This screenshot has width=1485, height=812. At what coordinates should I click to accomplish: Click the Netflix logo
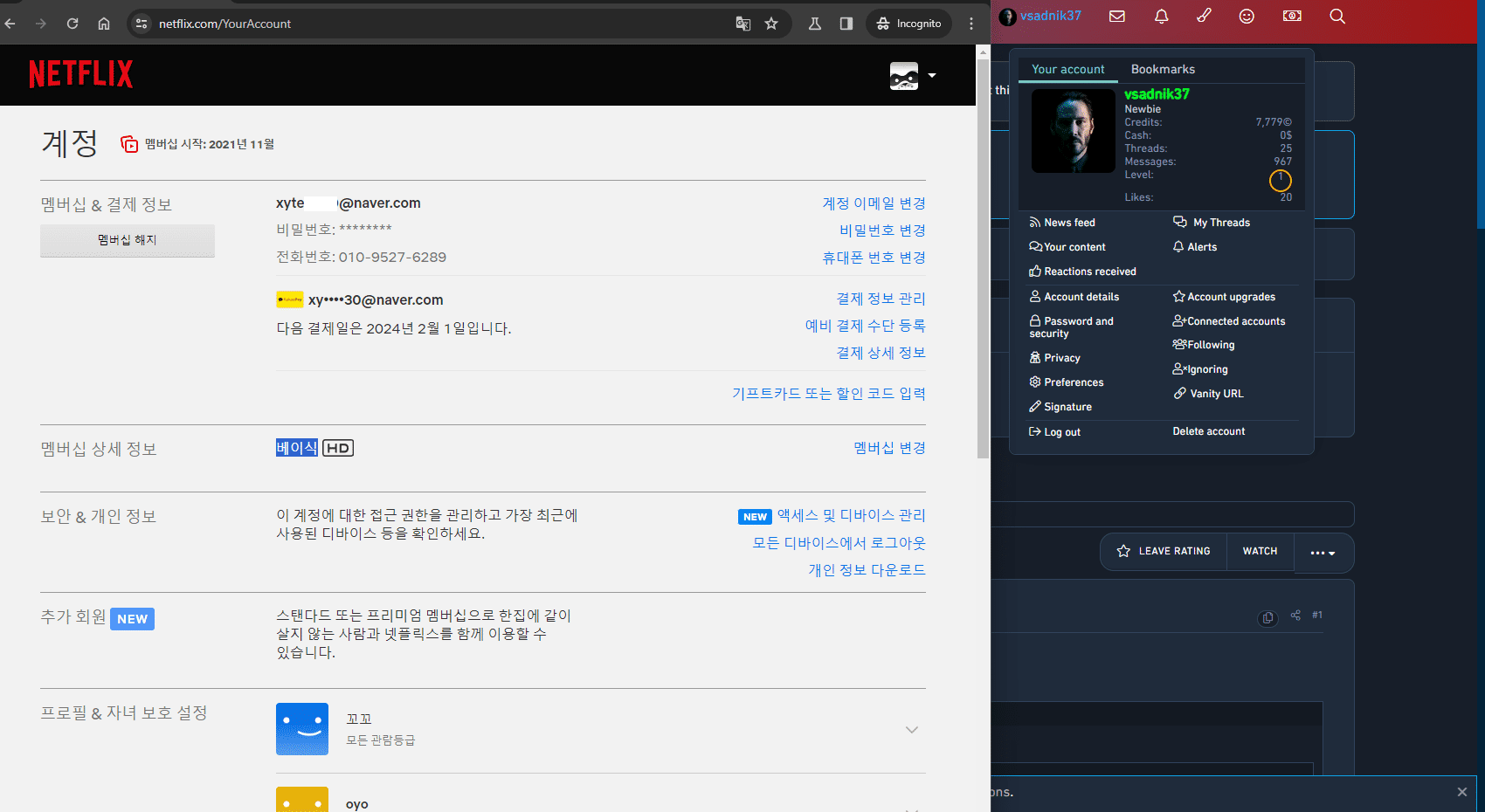80,74
